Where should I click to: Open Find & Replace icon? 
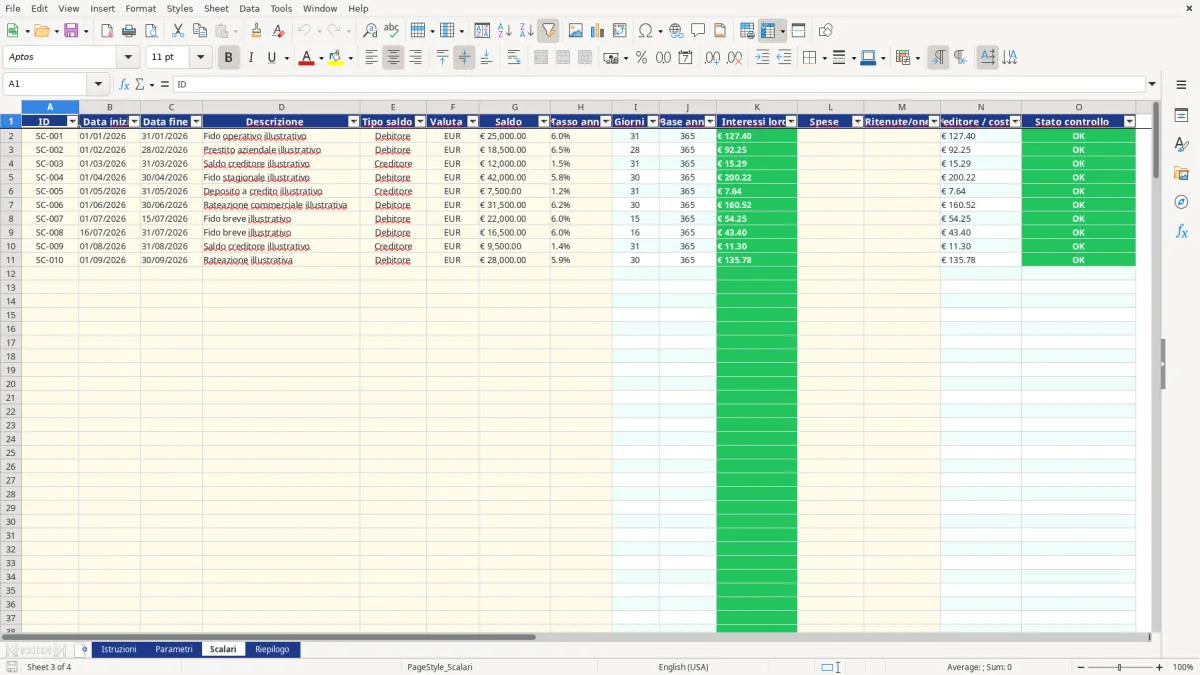point(370,31)
